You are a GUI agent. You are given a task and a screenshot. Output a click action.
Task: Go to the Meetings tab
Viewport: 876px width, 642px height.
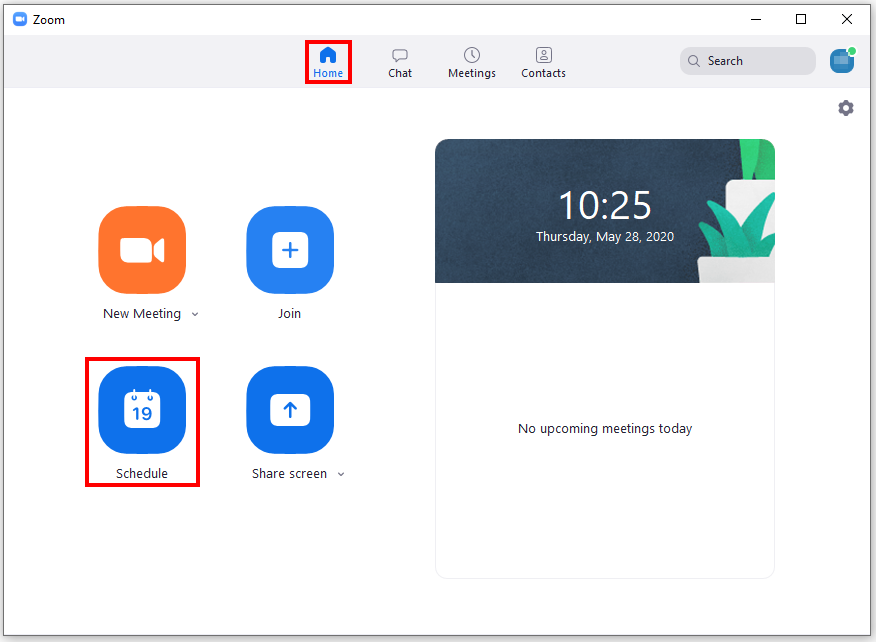(472, 62)
